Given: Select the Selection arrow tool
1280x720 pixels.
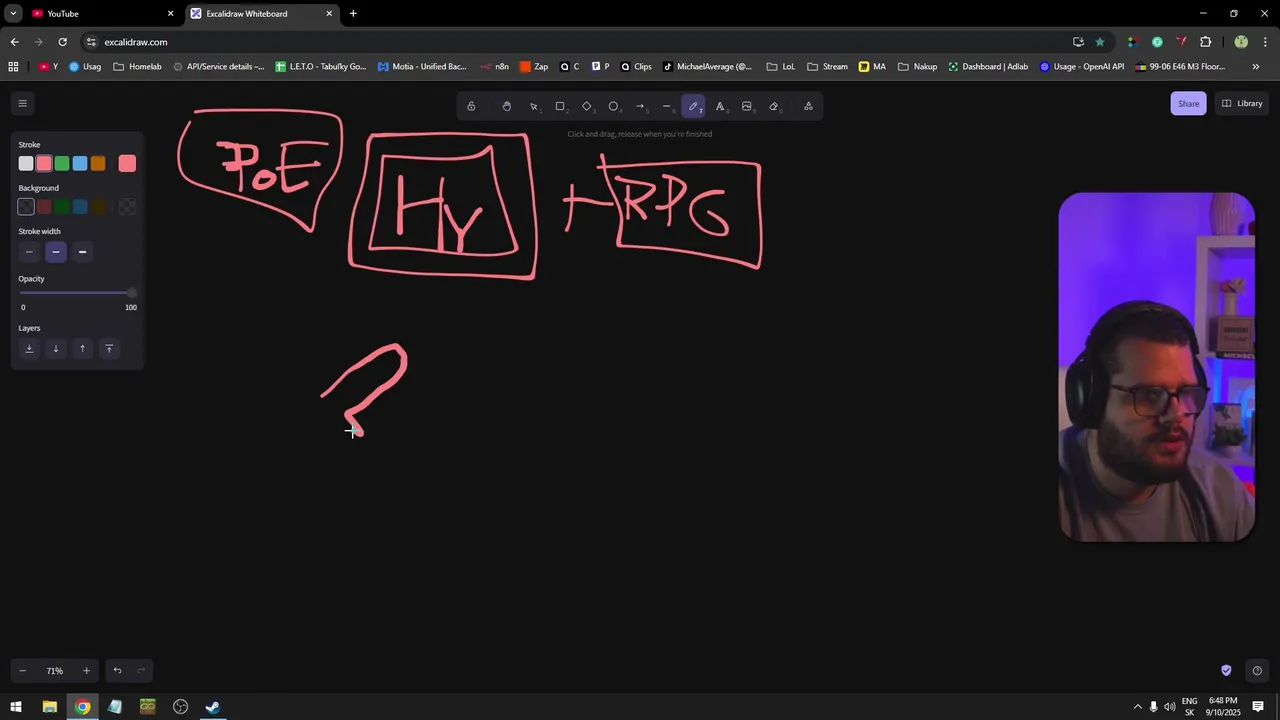Looking at the screenshot, I should coord(534,106).
